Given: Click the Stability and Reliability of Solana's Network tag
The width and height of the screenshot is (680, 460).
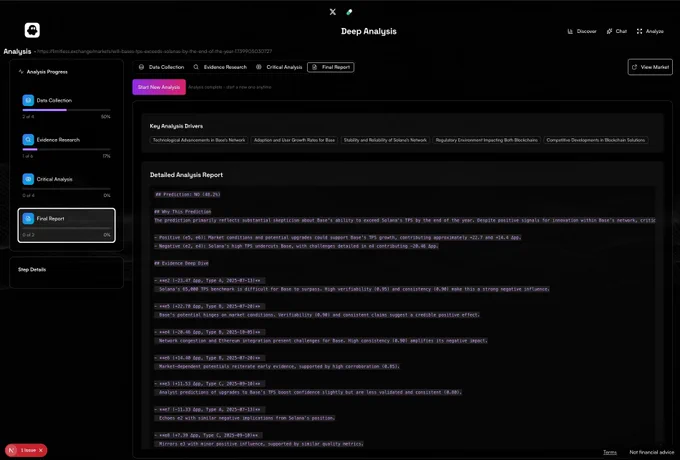Looking at the screenshot, I should [x=385, y=140].
